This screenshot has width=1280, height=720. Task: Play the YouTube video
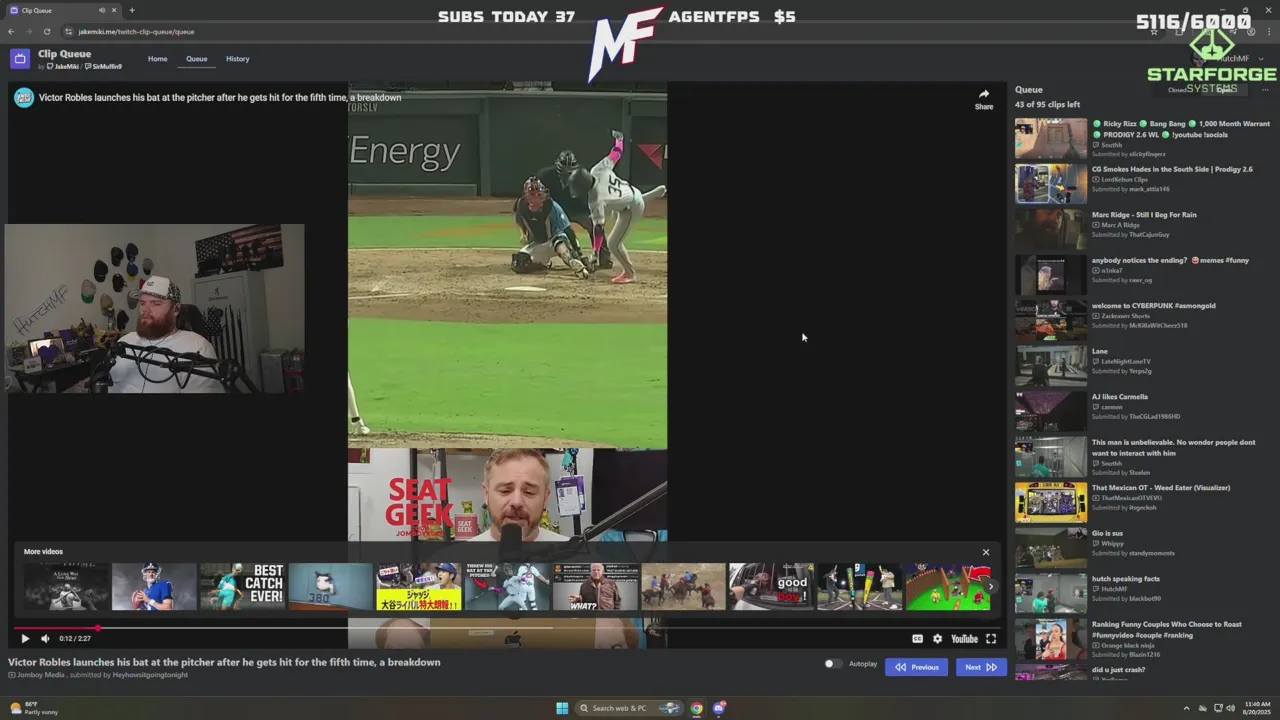point(25,638)
